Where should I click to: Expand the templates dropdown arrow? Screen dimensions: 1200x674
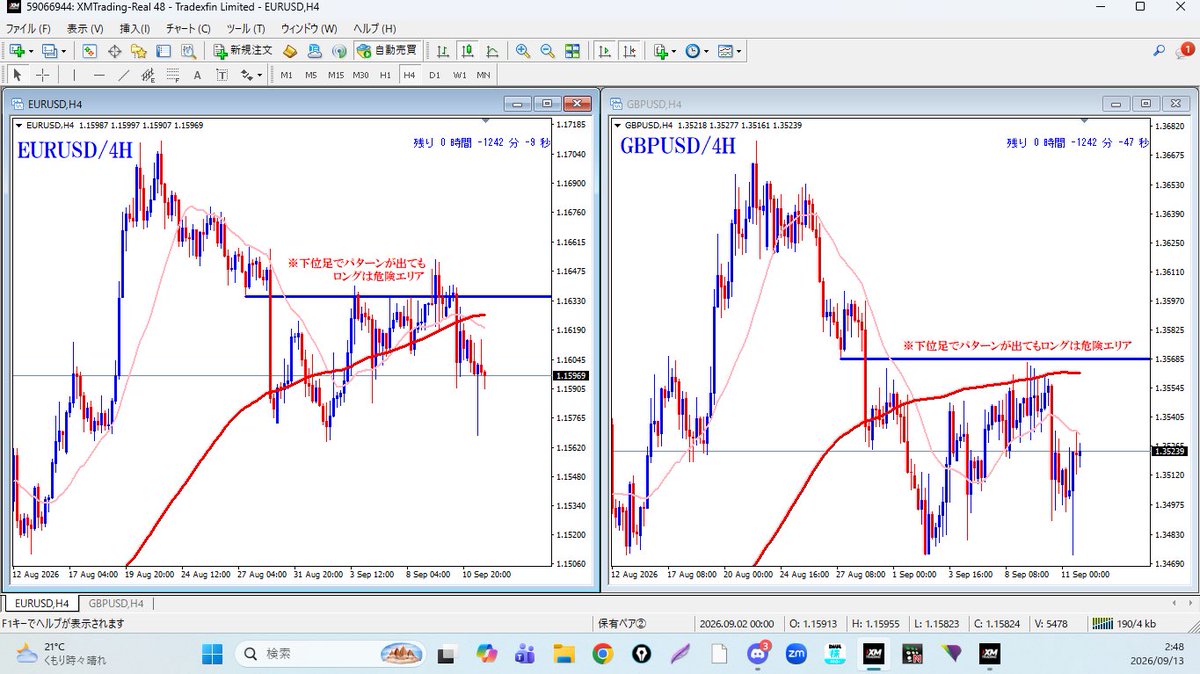click(x=739, y=51)
